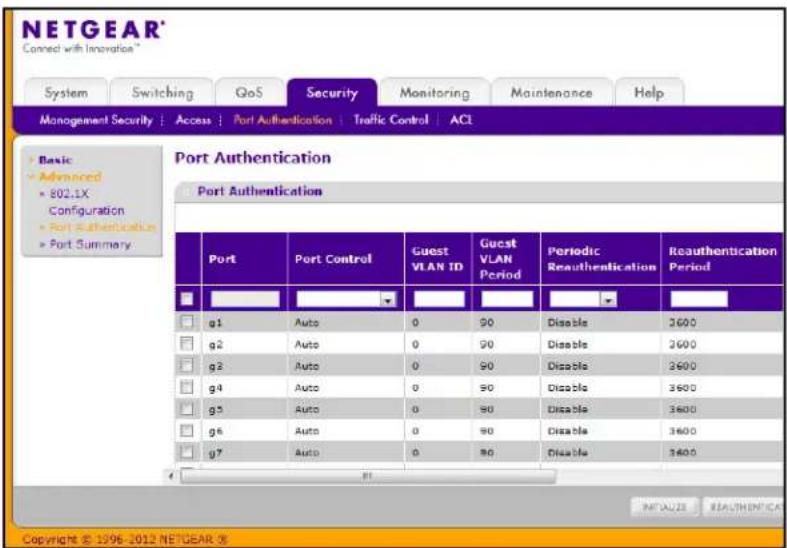Select the Security tab
787x548 pixels.
point(332,93)
